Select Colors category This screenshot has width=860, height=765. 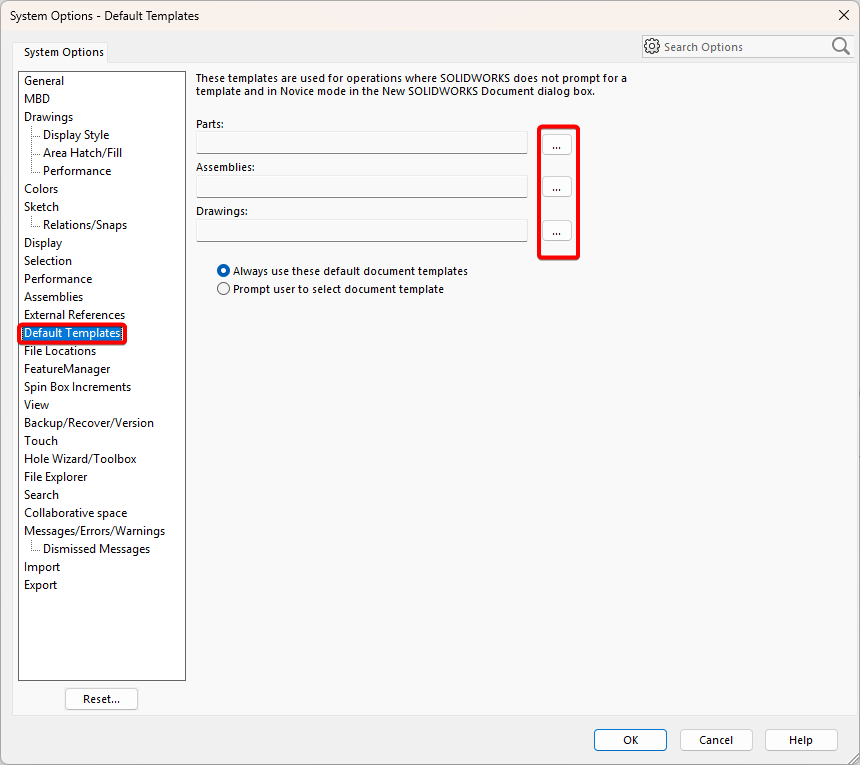pos(41,189)
